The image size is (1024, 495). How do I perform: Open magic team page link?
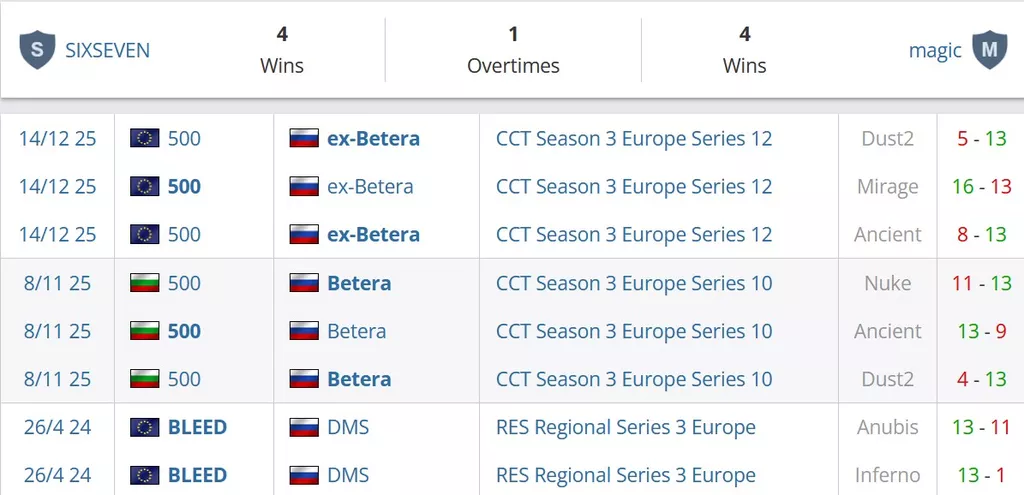click(935, 50)
